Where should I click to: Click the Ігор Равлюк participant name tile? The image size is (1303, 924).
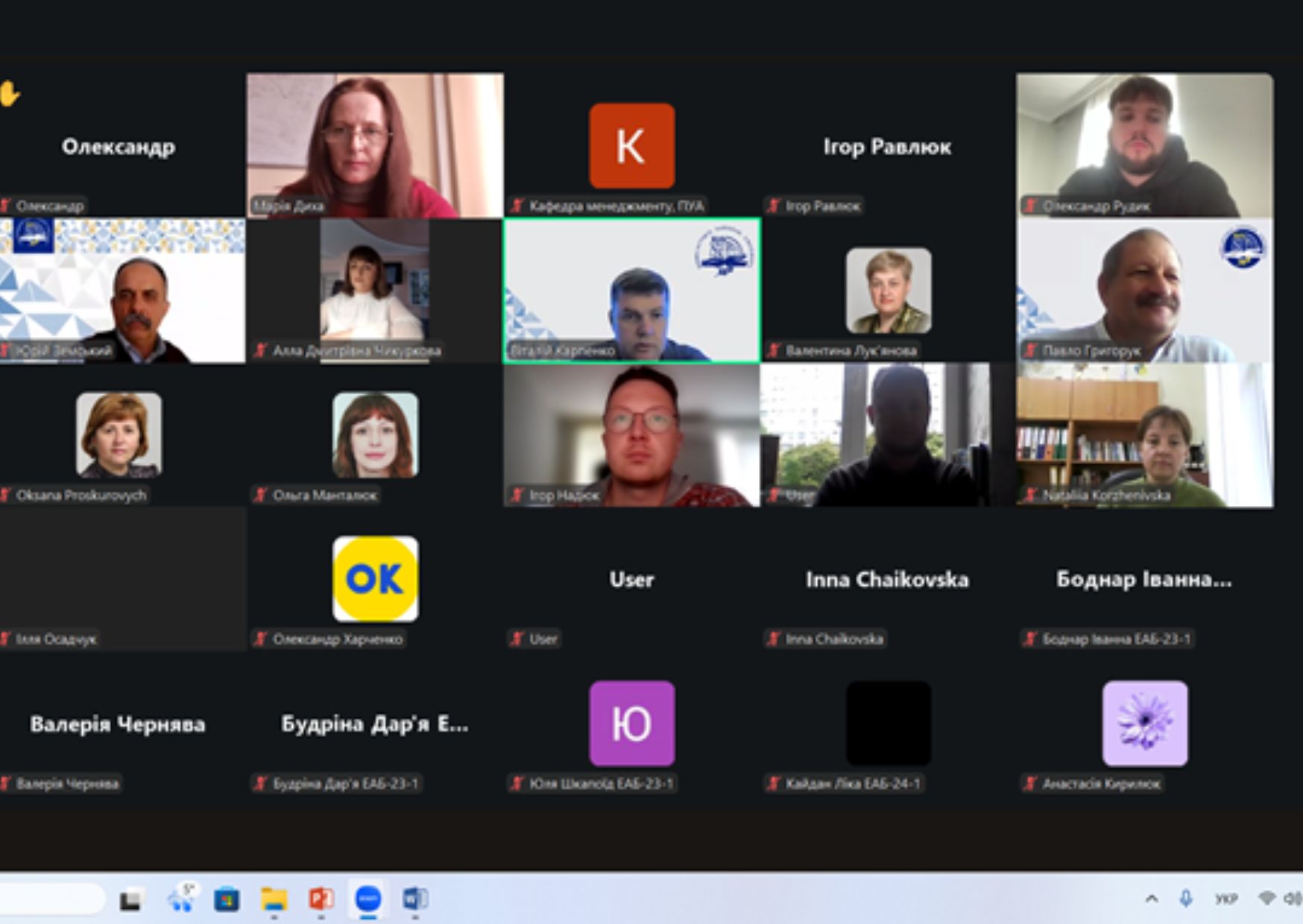click(887, 147)
